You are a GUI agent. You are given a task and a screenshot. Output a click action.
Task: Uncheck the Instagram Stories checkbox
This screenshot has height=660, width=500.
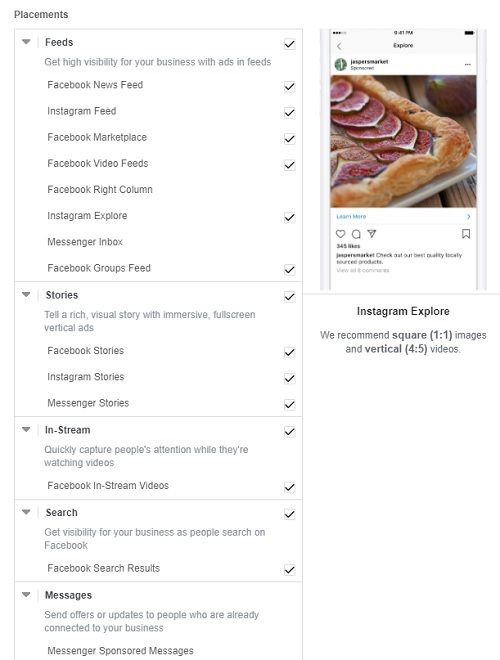pos(290,378)
